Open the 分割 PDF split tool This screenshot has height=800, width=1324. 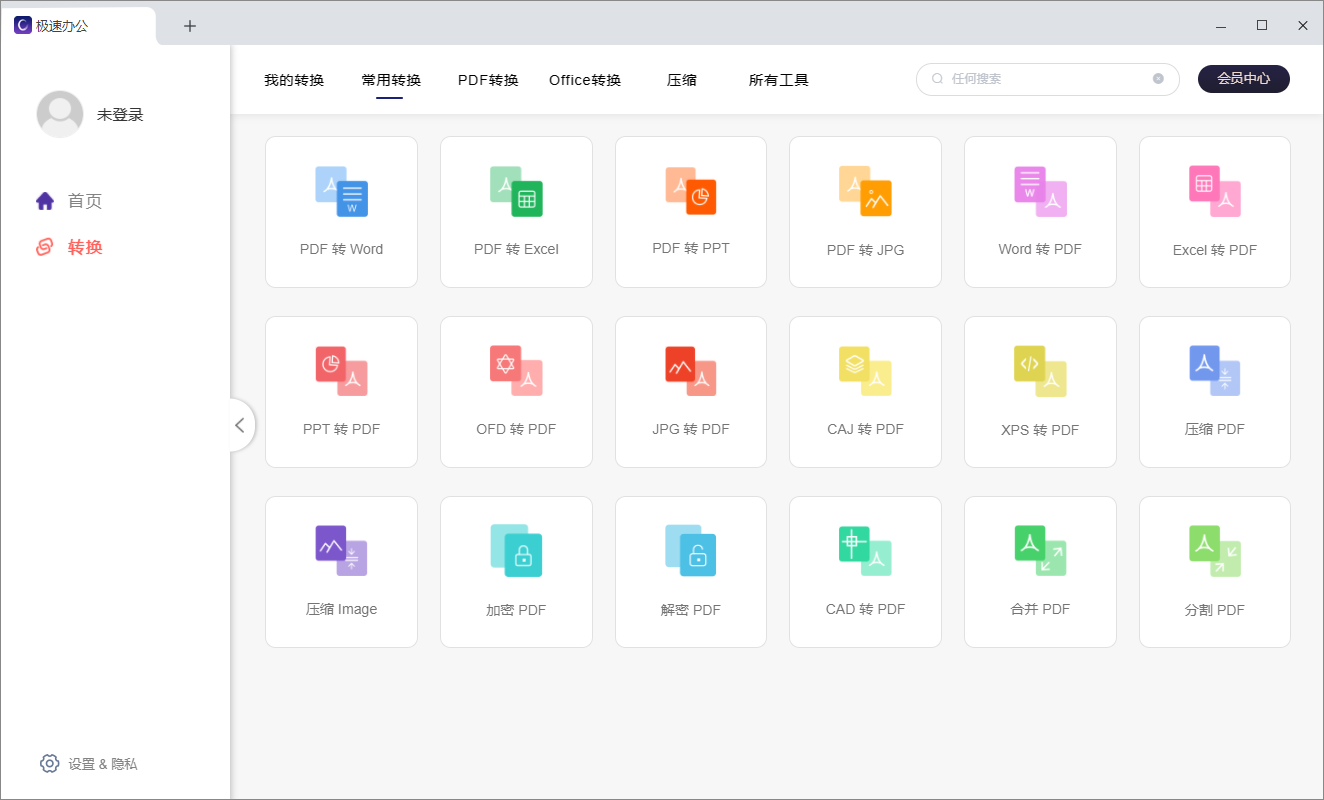1214,572
